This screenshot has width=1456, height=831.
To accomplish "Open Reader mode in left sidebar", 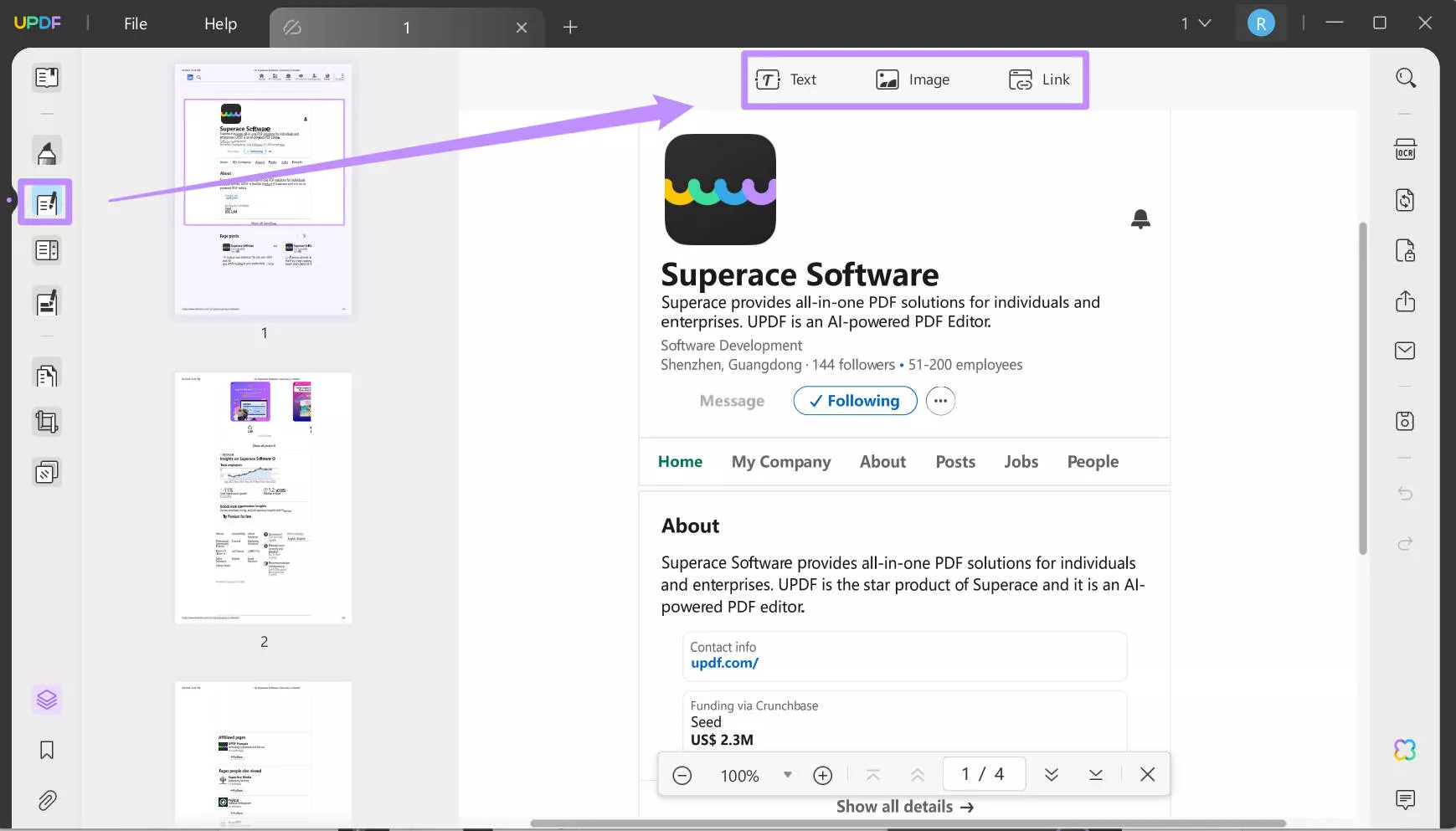I will pyautogui.click(x=47, y=78).
